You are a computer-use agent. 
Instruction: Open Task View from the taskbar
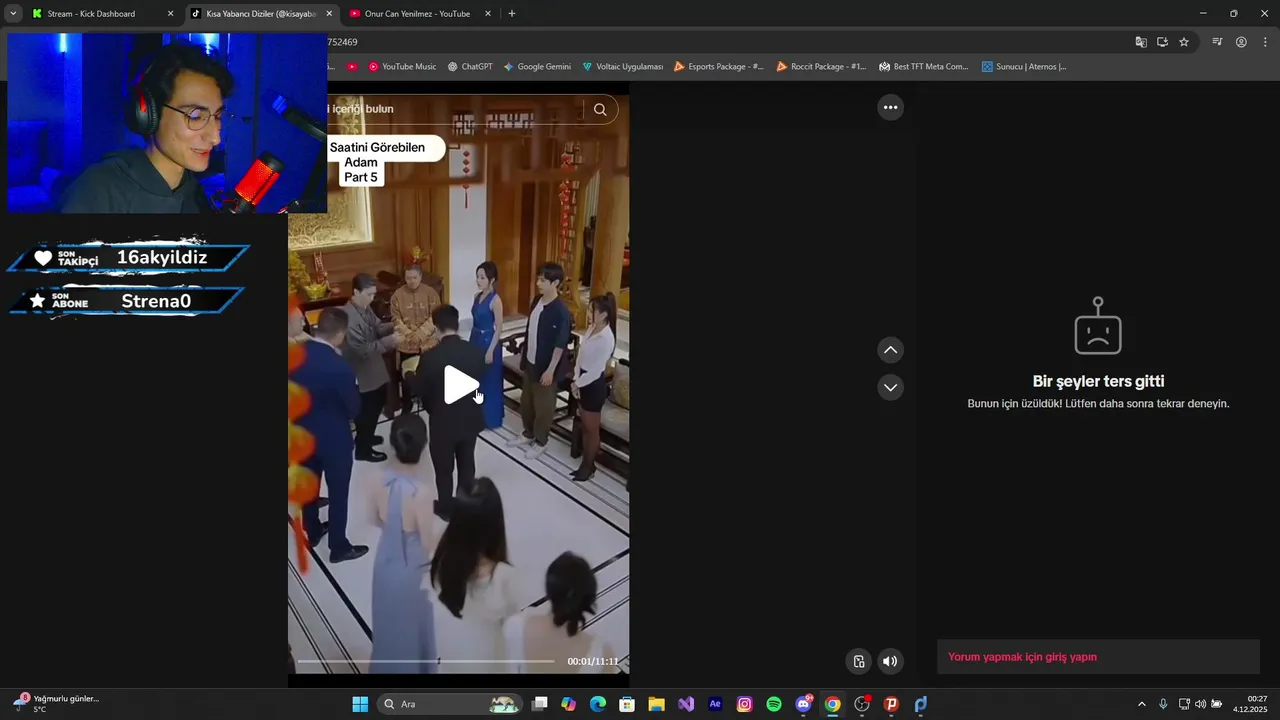click(540, 704)
